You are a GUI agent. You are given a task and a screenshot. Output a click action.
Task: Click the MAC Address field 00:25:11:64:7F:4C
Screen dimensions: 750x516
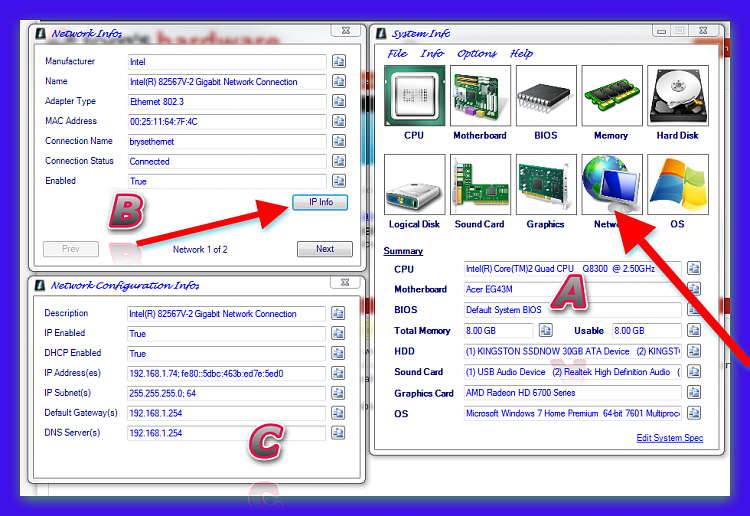tap(227, 121)
